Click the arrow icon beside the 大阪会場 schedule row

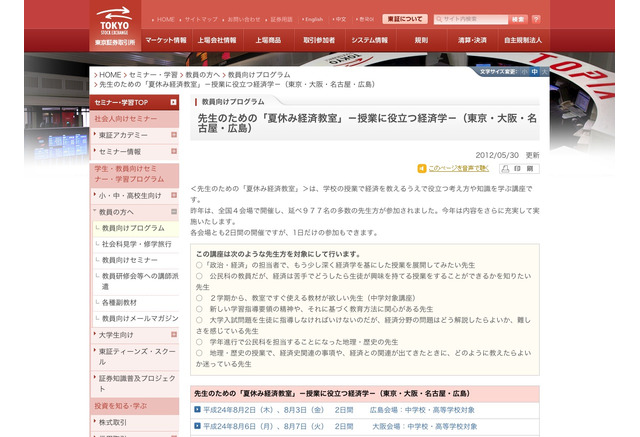click(198, 425)
